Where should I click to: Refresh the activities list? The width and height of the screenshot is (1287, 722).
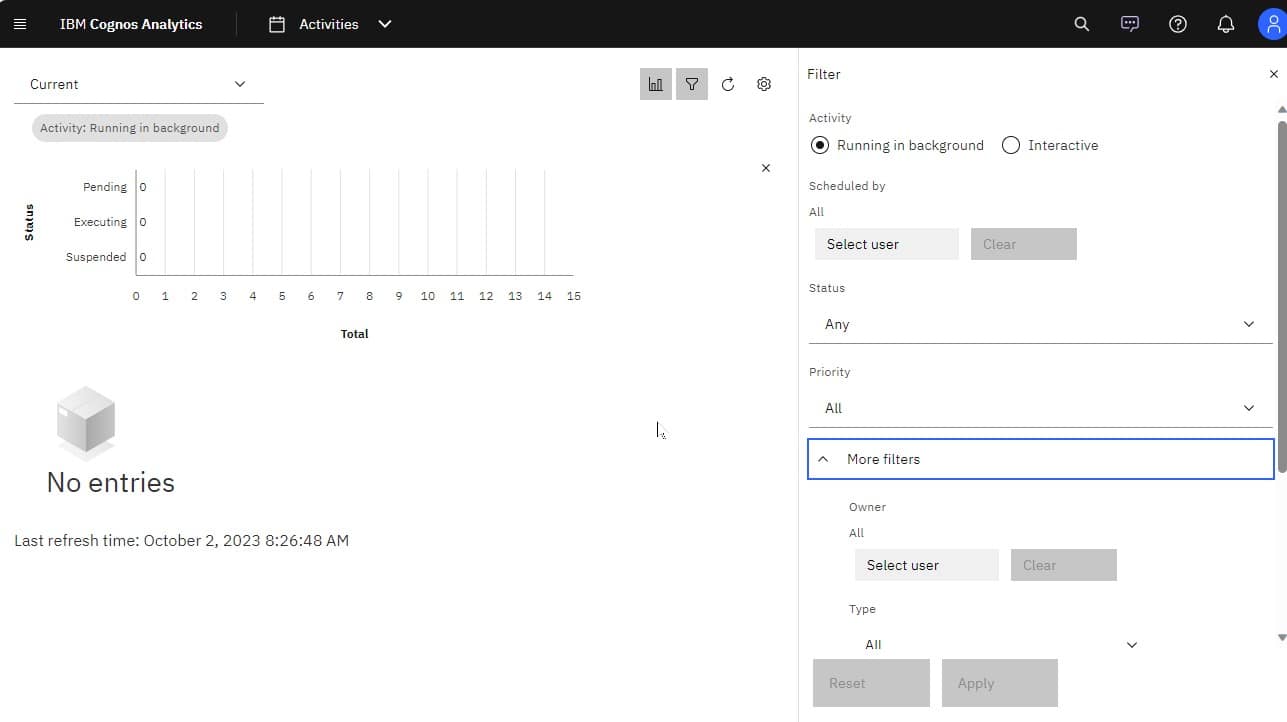point(728,84)
